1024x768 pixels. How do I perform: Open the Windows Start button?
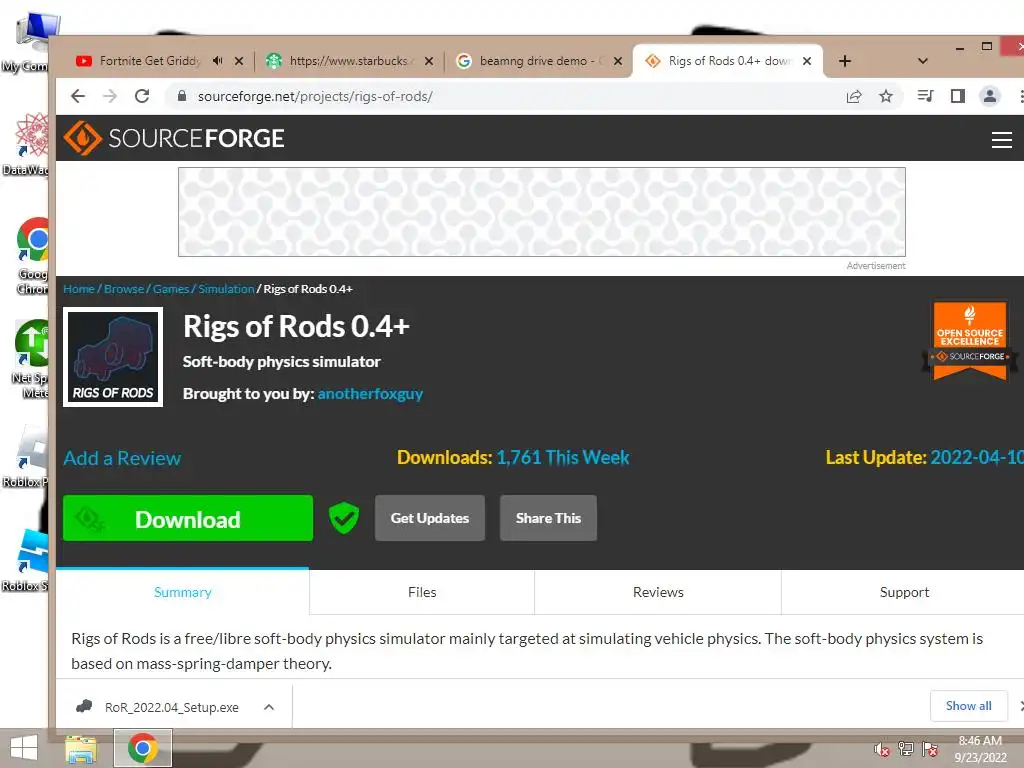coord(24,748)
